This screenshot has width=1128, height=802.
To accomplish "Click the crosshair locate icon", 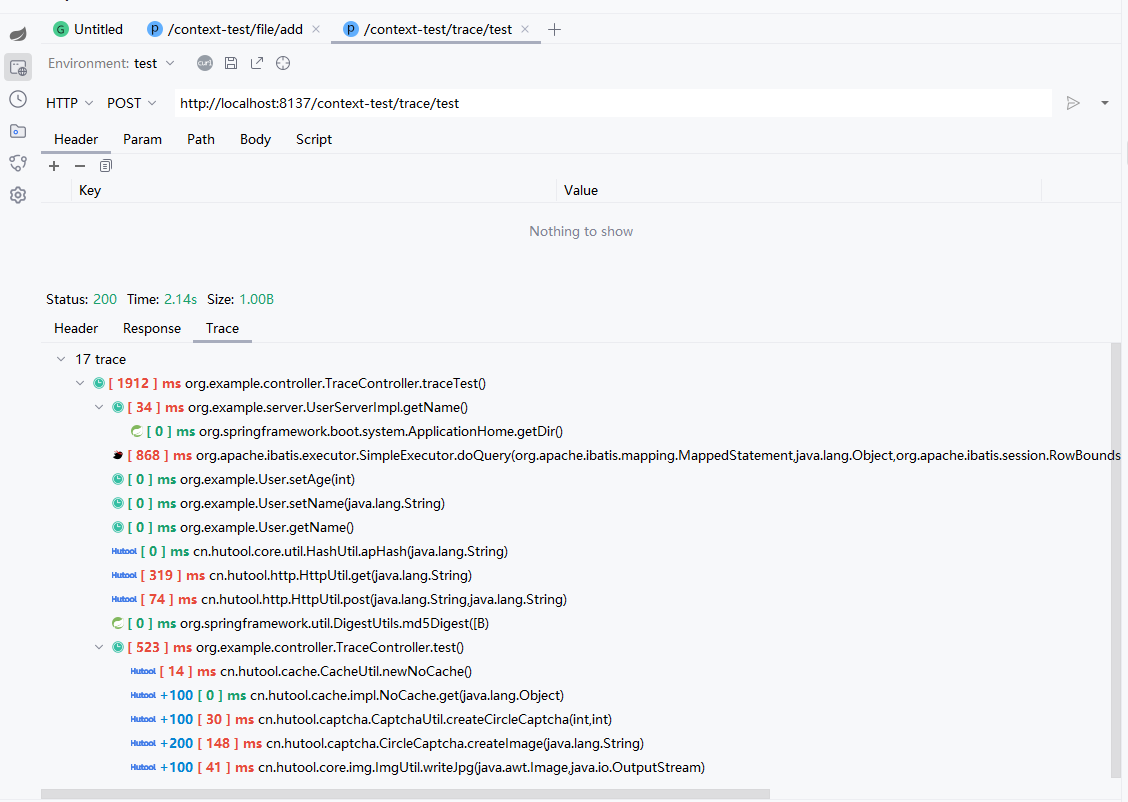I will pyautogui.click(x=283, y=63).
